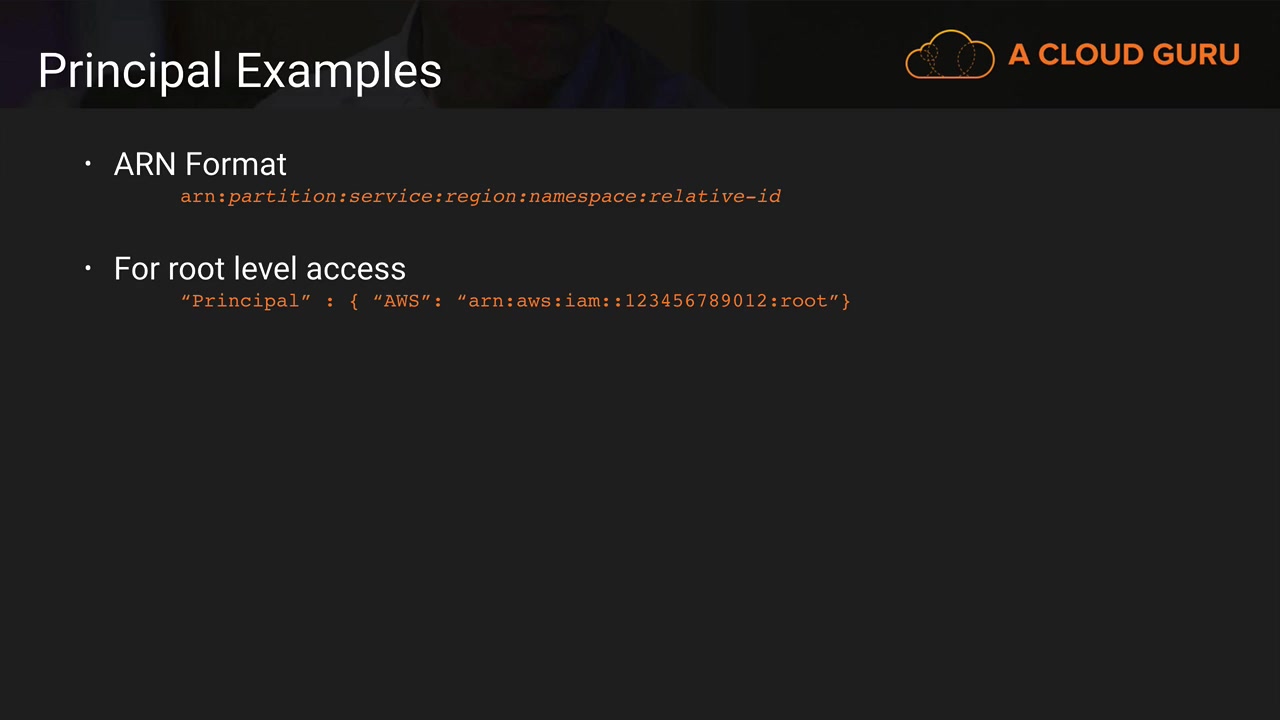Image resolution: width=1280 pixels, height=720 pixels.
Task: Click the word root ending the ARN
Action: pyautogui.click(x=804, y=301)
